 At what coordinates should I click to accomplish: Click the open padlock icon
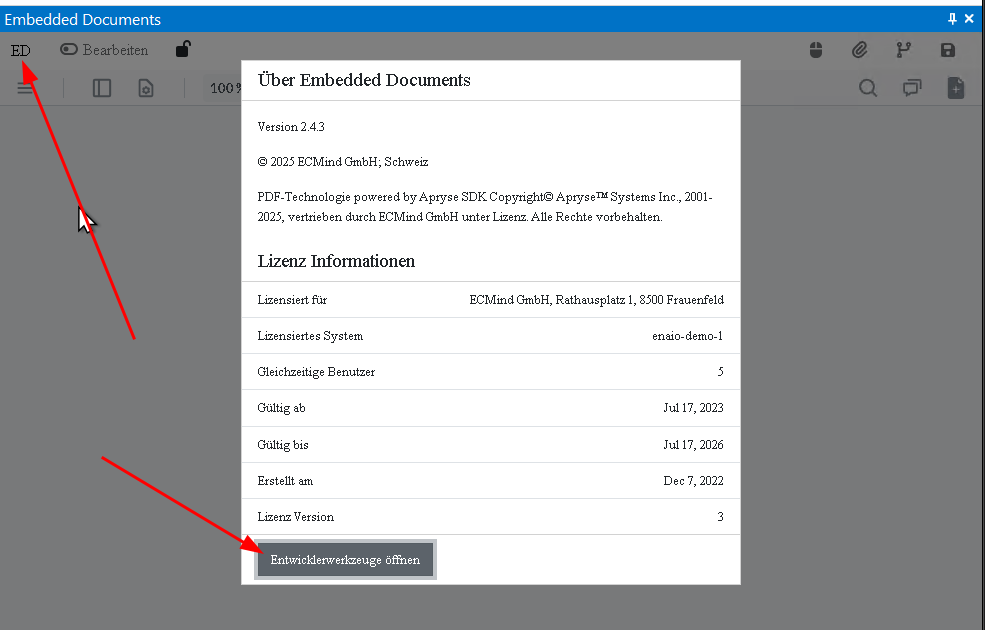(183, 49)
